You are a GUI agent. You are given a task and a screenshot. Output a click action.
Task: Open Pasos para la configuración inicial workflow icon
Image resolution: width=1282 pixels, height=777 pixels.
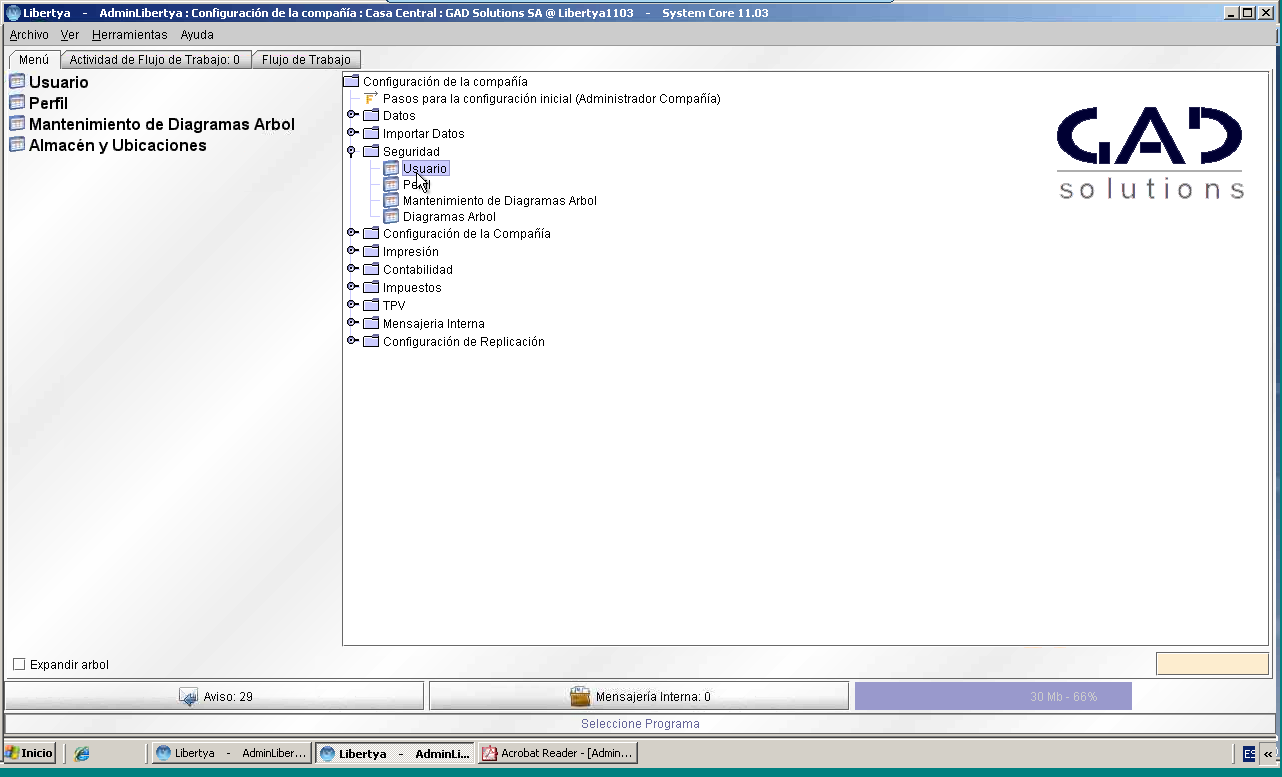click(x=371, y=99)
